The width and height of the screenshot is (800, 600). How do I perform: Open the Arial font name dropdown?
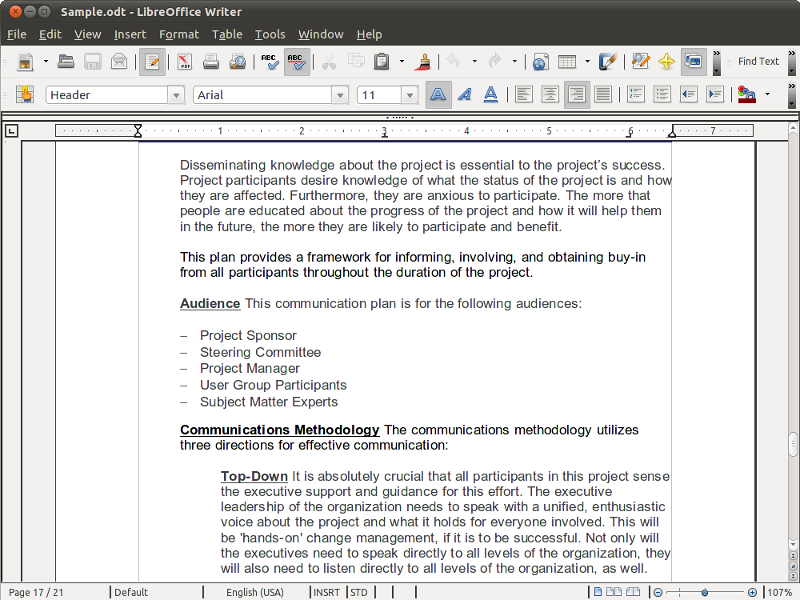point(338,94)
